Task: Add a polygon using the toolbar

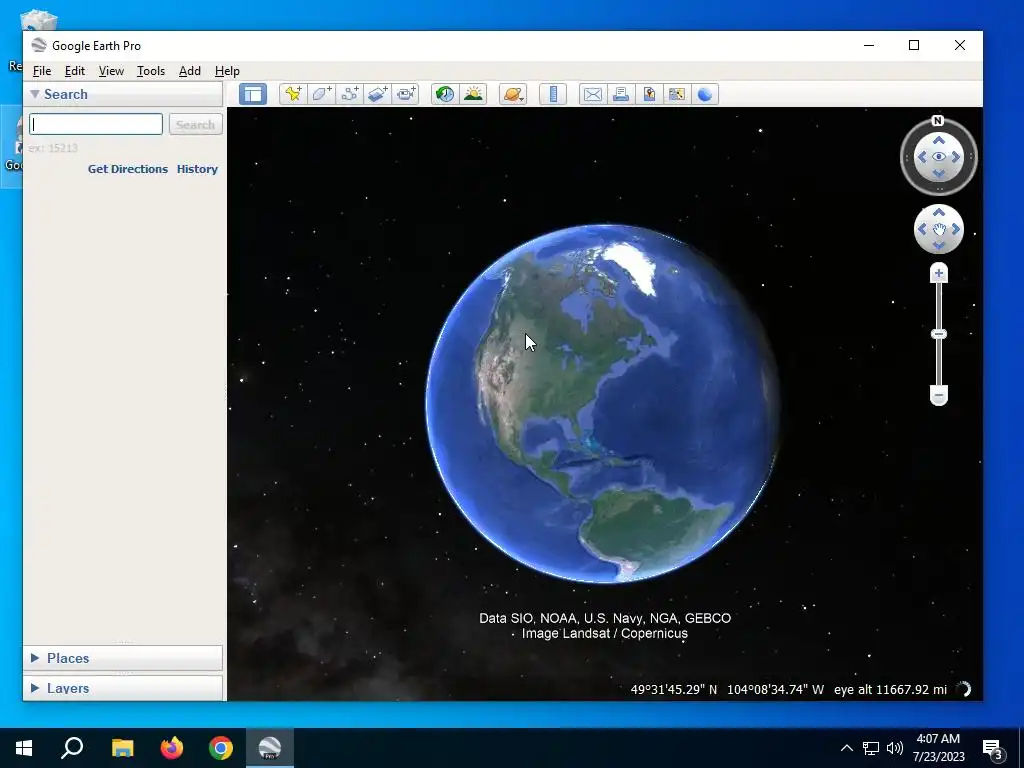Action: tap(321, 94)
